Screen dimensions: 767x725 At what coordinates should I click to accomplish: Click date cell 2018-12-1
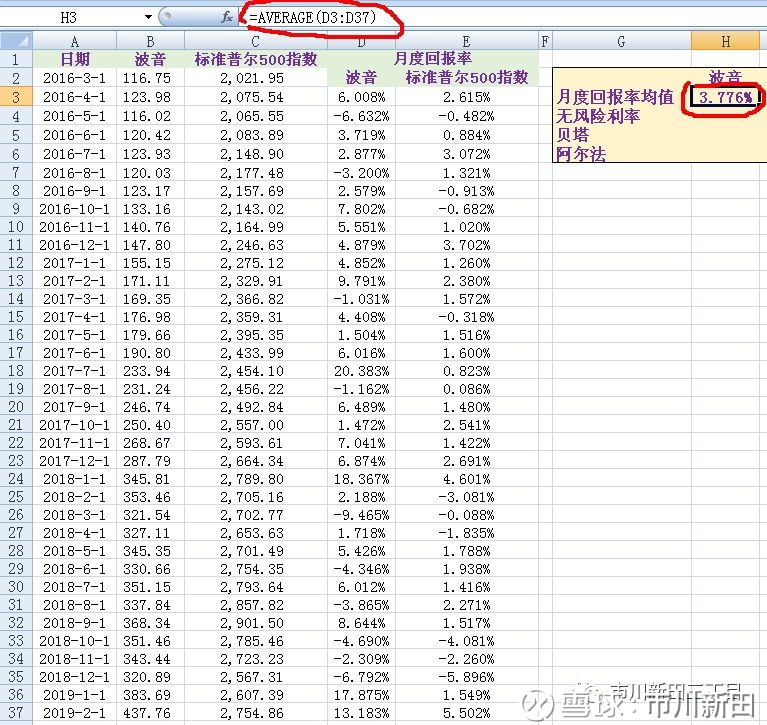(75, 677)
